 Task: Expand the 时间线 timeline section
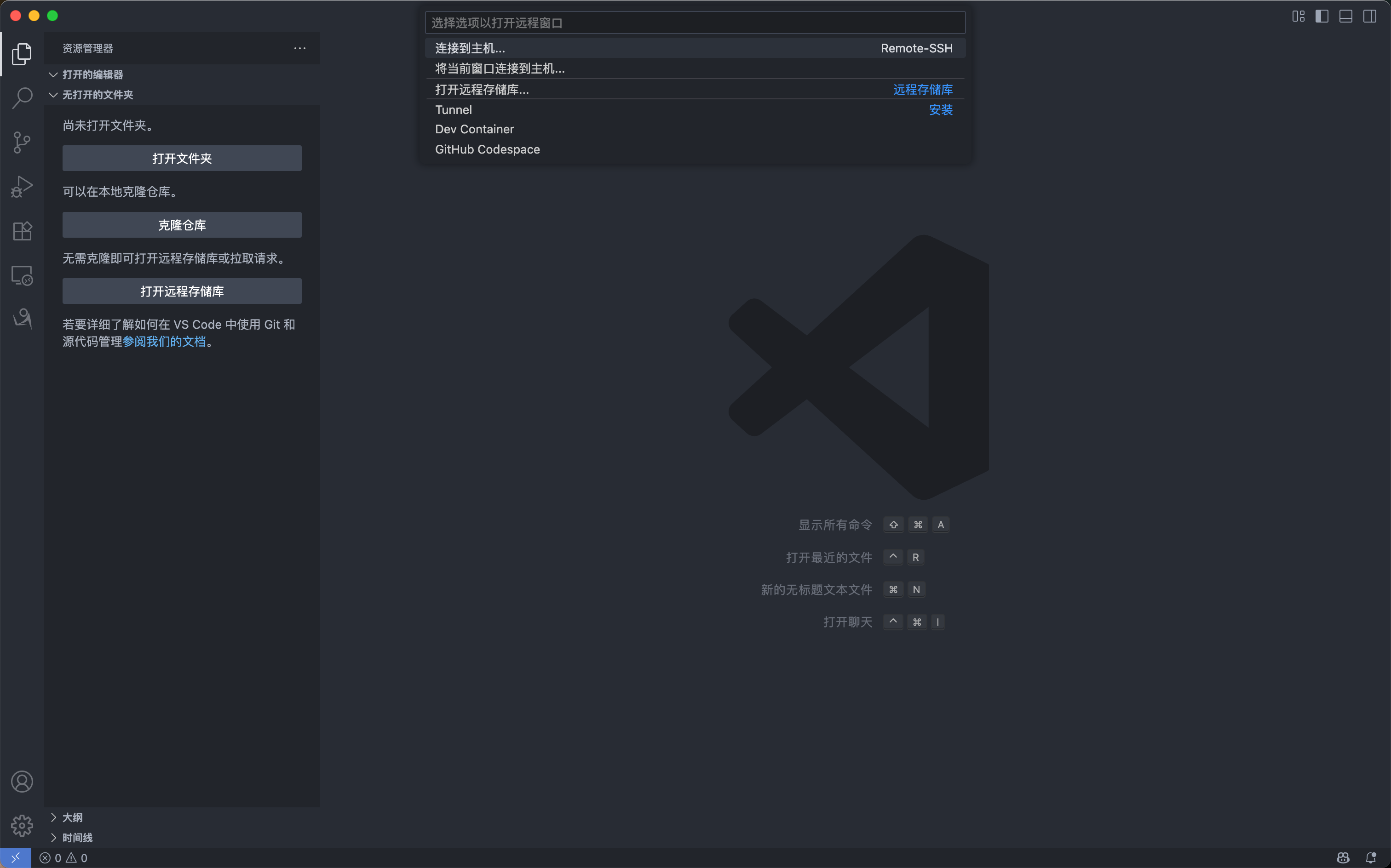tap(77, 838)
